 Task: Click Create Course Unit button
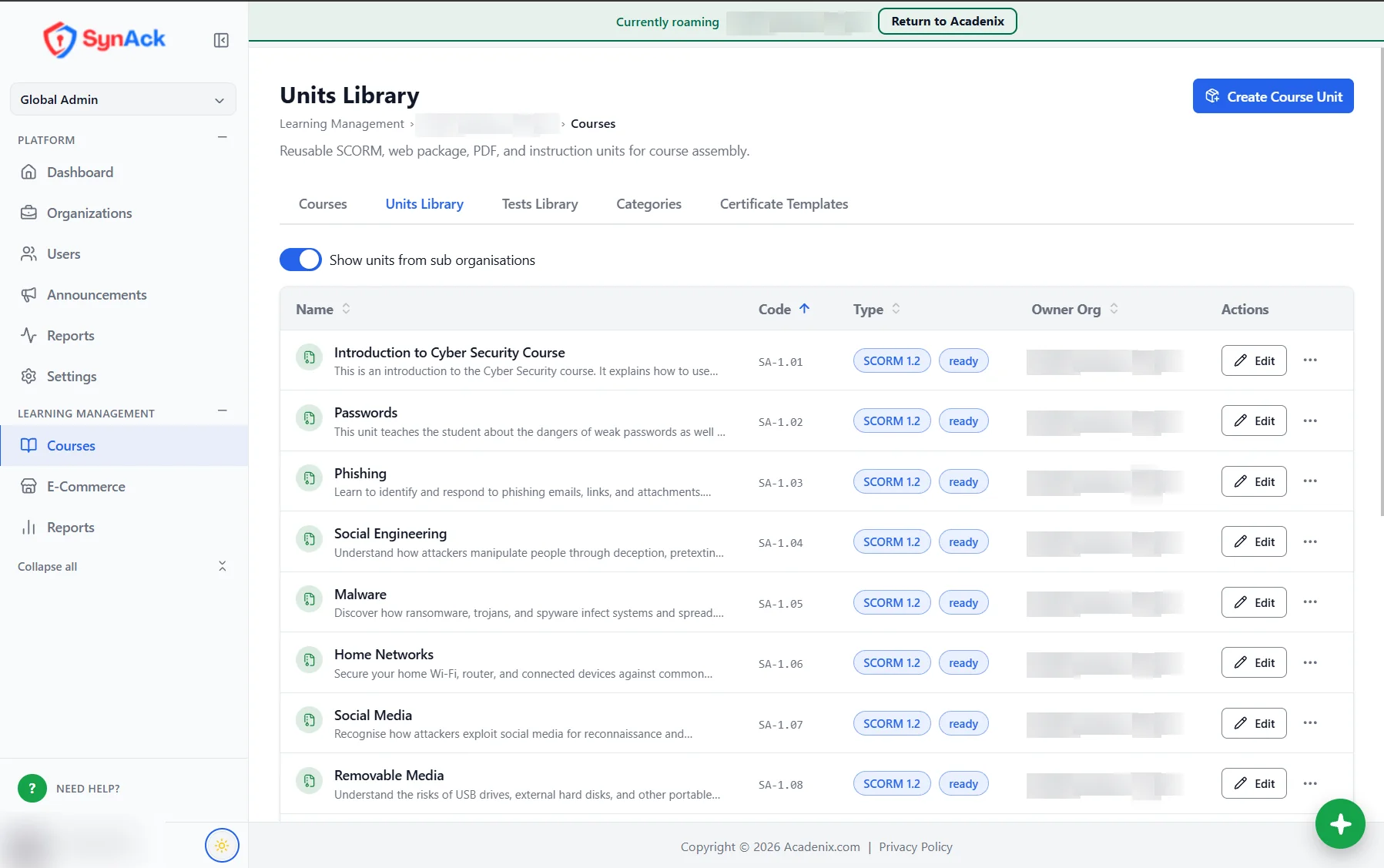tap(1273, 96)
